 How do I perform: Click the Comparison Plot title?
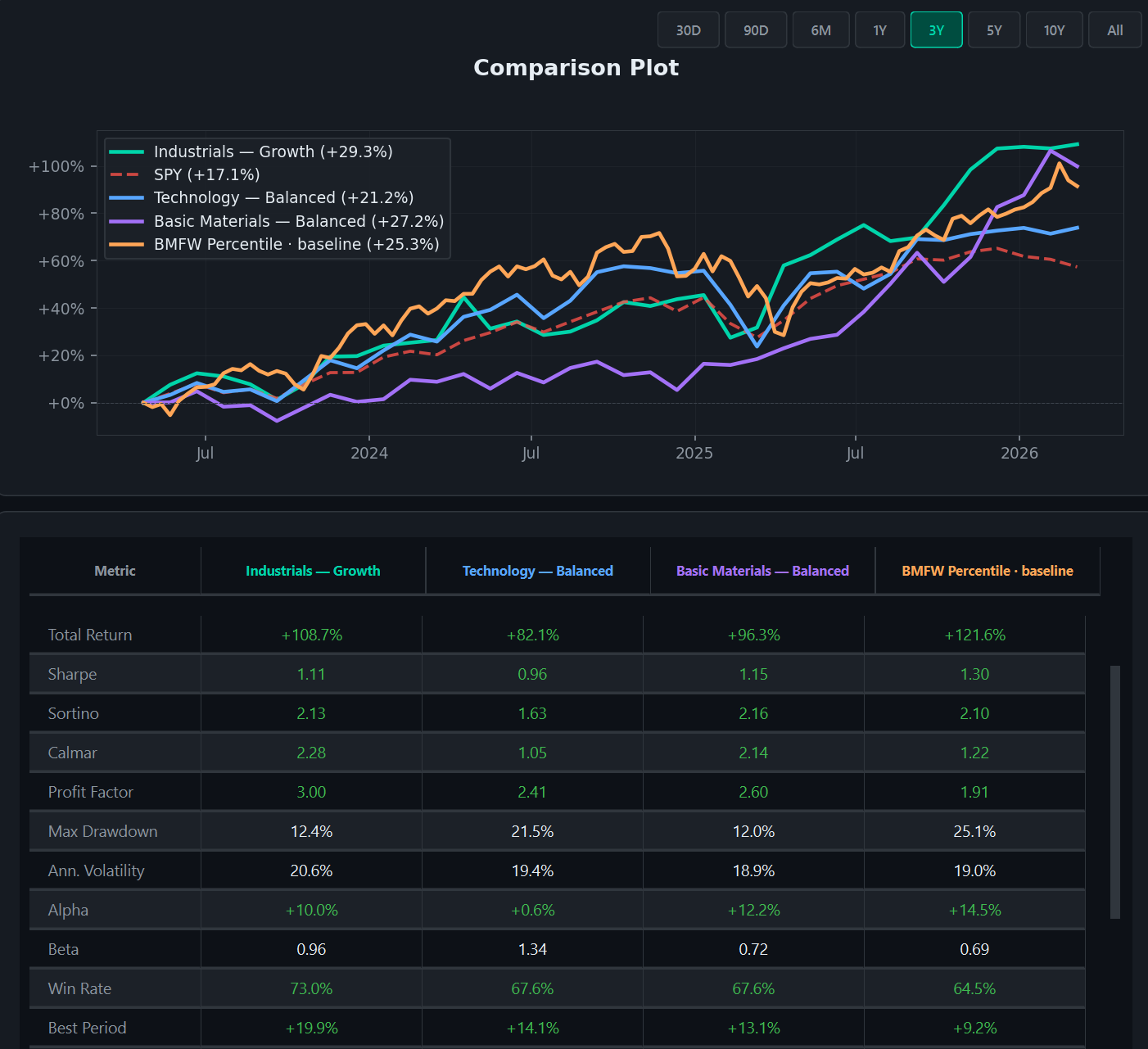576,67
